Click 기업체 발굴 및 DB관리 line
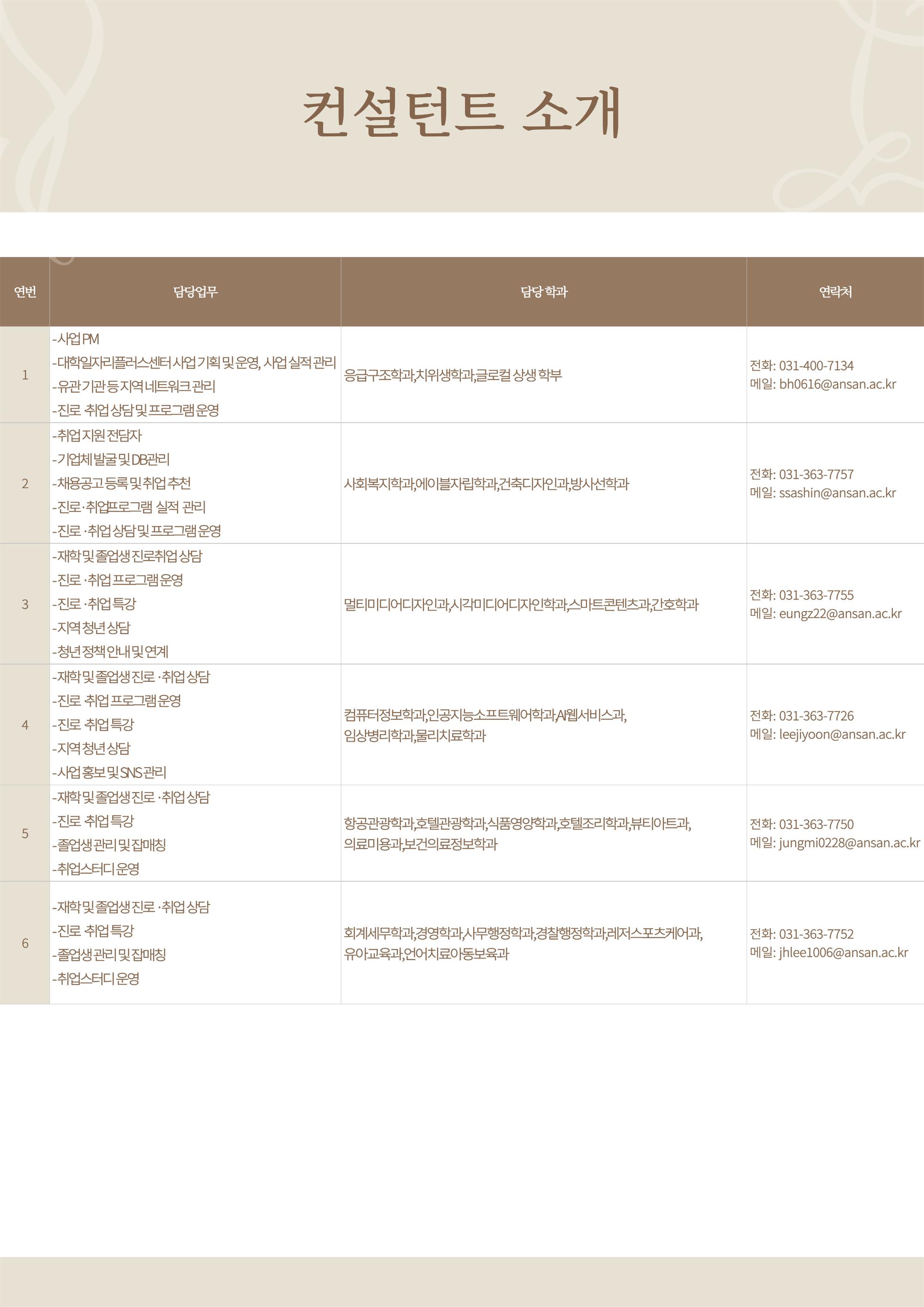924x1307 pixels. point(111,459)
